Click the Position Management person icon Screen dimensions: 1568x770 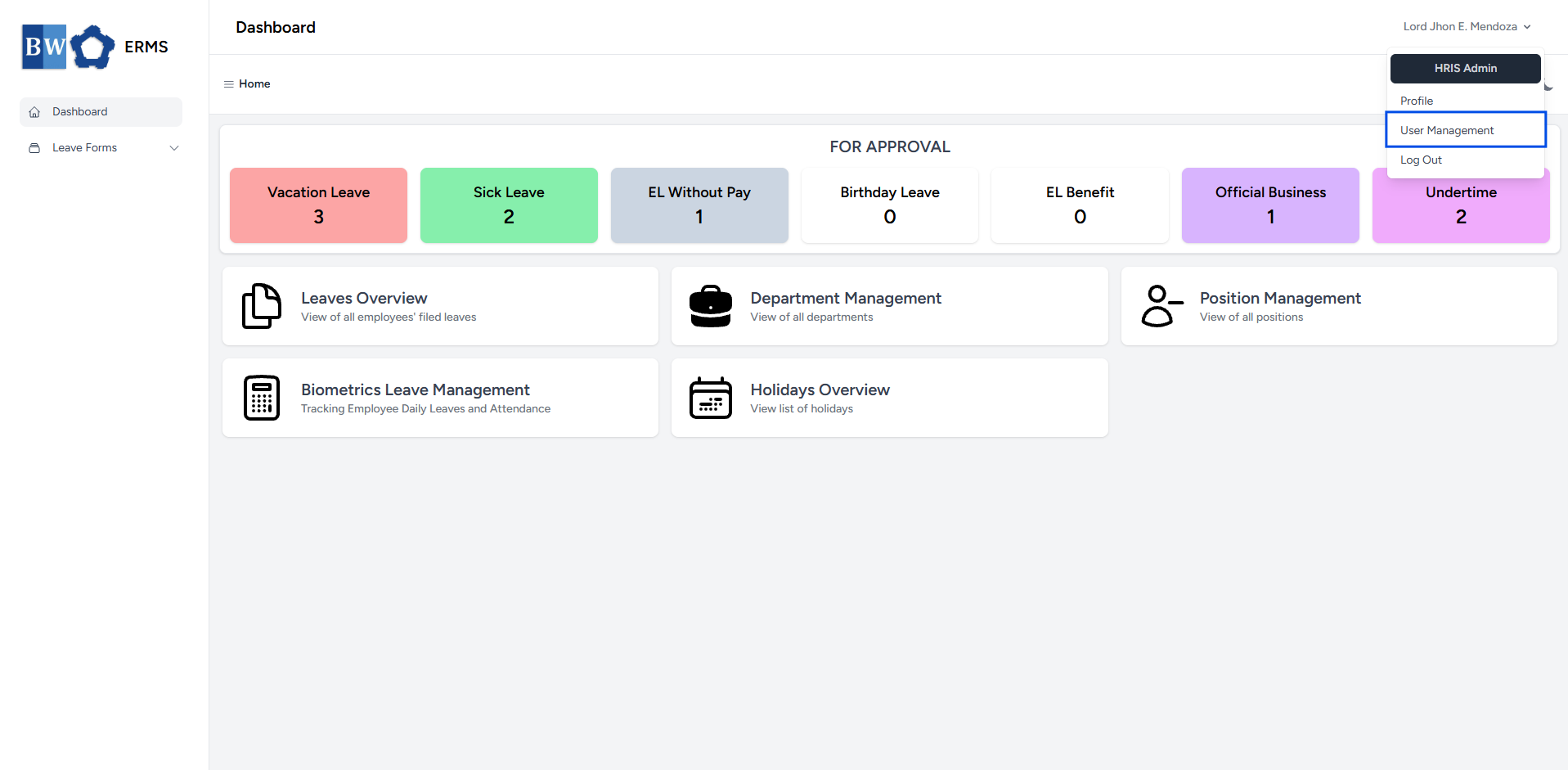click(x=1160, y=305)
